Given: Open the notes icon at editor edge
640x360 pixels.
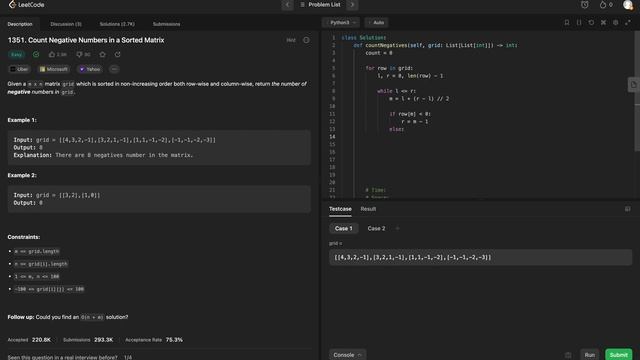Looking at the screenshot, I should [x=633, y=85].
